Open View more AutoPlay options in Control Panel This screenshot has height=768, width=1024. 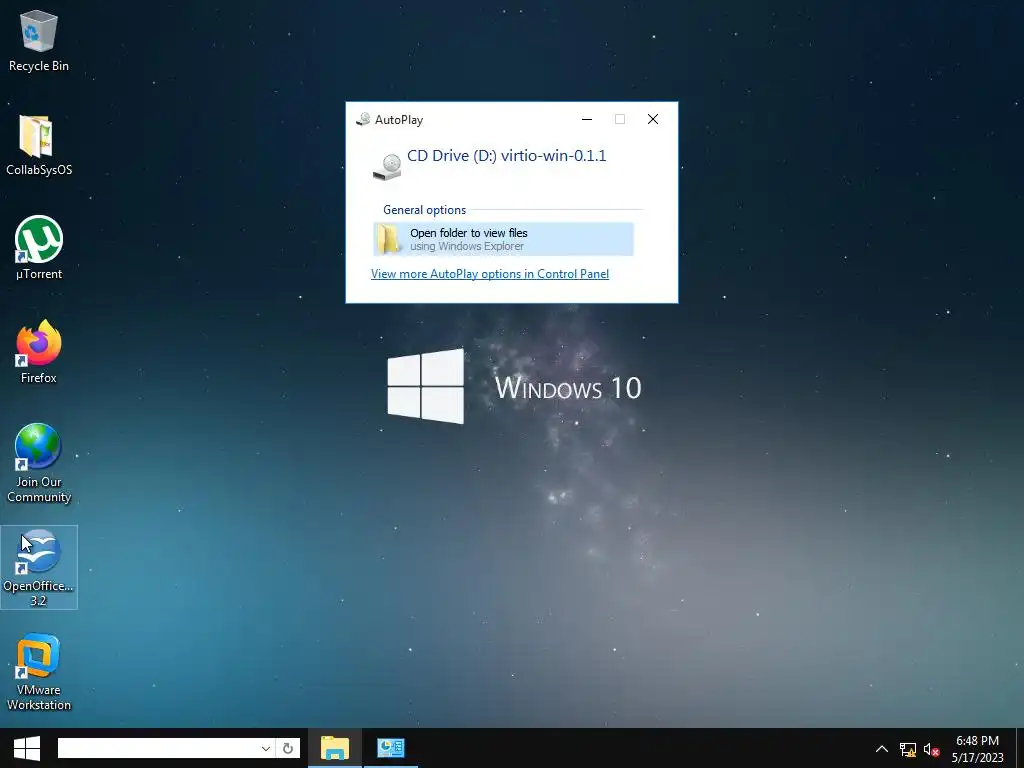click(490, 274)
